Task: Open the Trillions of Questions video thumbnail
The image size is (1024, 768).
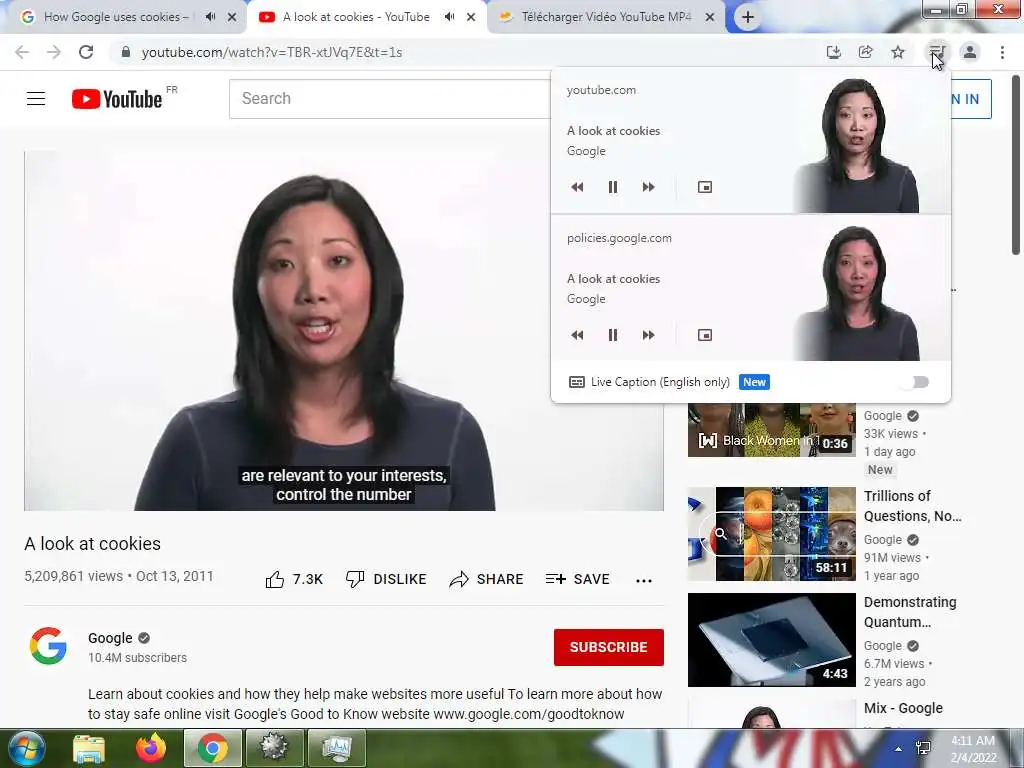Action: [x=771, y=534]
